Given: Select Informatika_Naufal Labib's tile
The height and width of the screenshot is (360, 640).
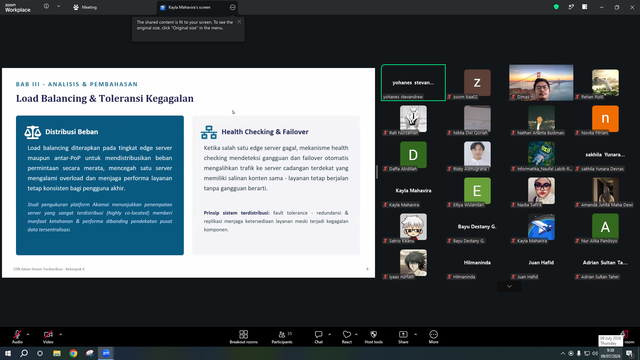Looking at the screenshot, I should (x=541, y=155).
